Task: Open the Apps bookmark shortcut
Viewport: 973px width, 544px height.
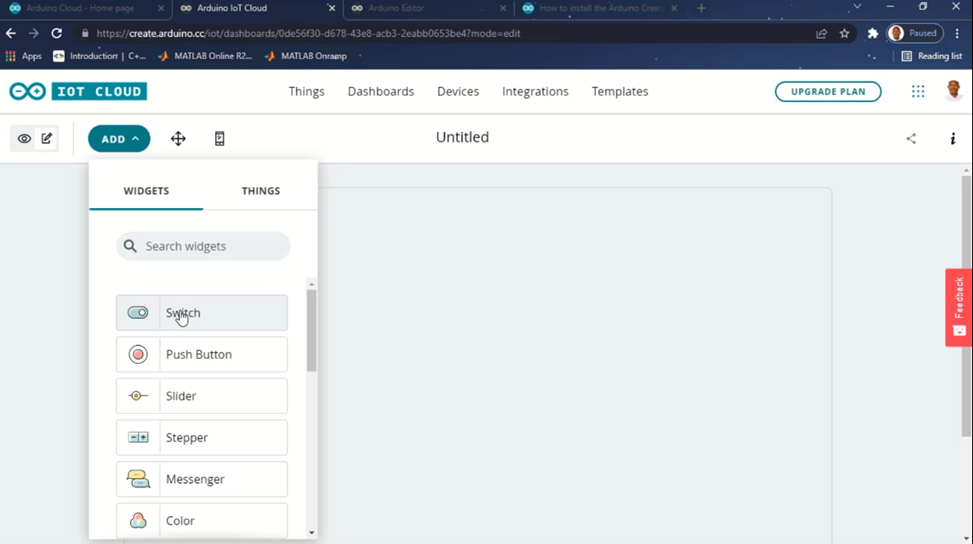Action: [24, 56]
